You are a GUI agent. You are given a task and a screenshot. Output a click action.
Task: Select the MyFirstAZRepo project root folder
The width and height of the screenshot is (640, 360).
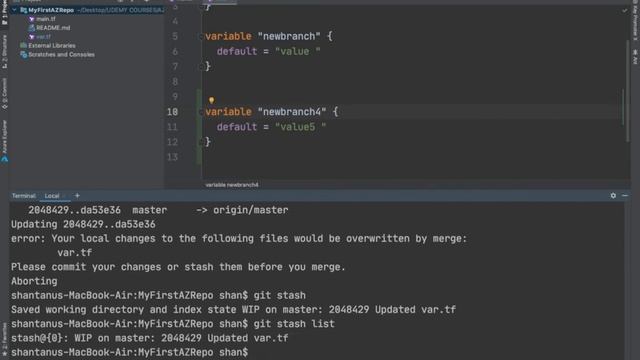point(51,10)
